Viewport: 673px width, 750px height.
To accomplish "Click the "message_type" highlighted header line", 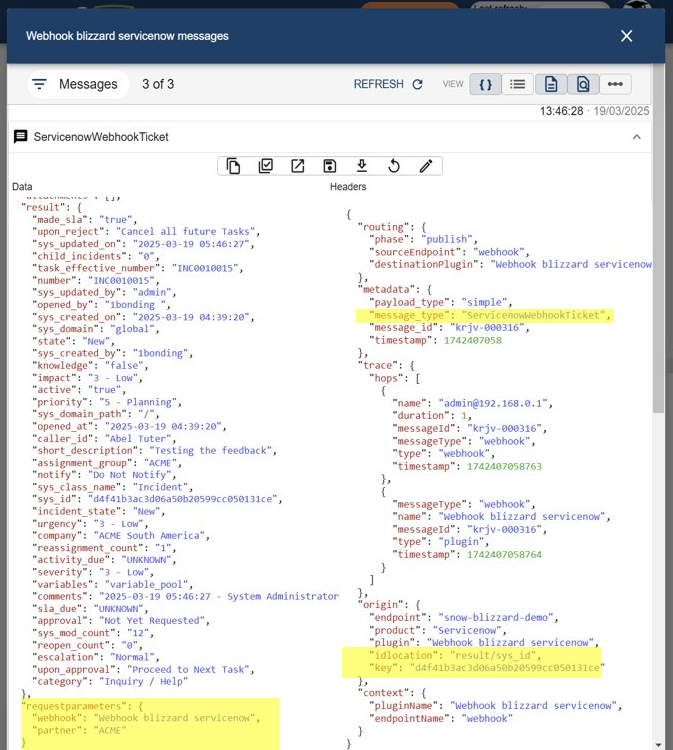I will click(x=490, y=315).
